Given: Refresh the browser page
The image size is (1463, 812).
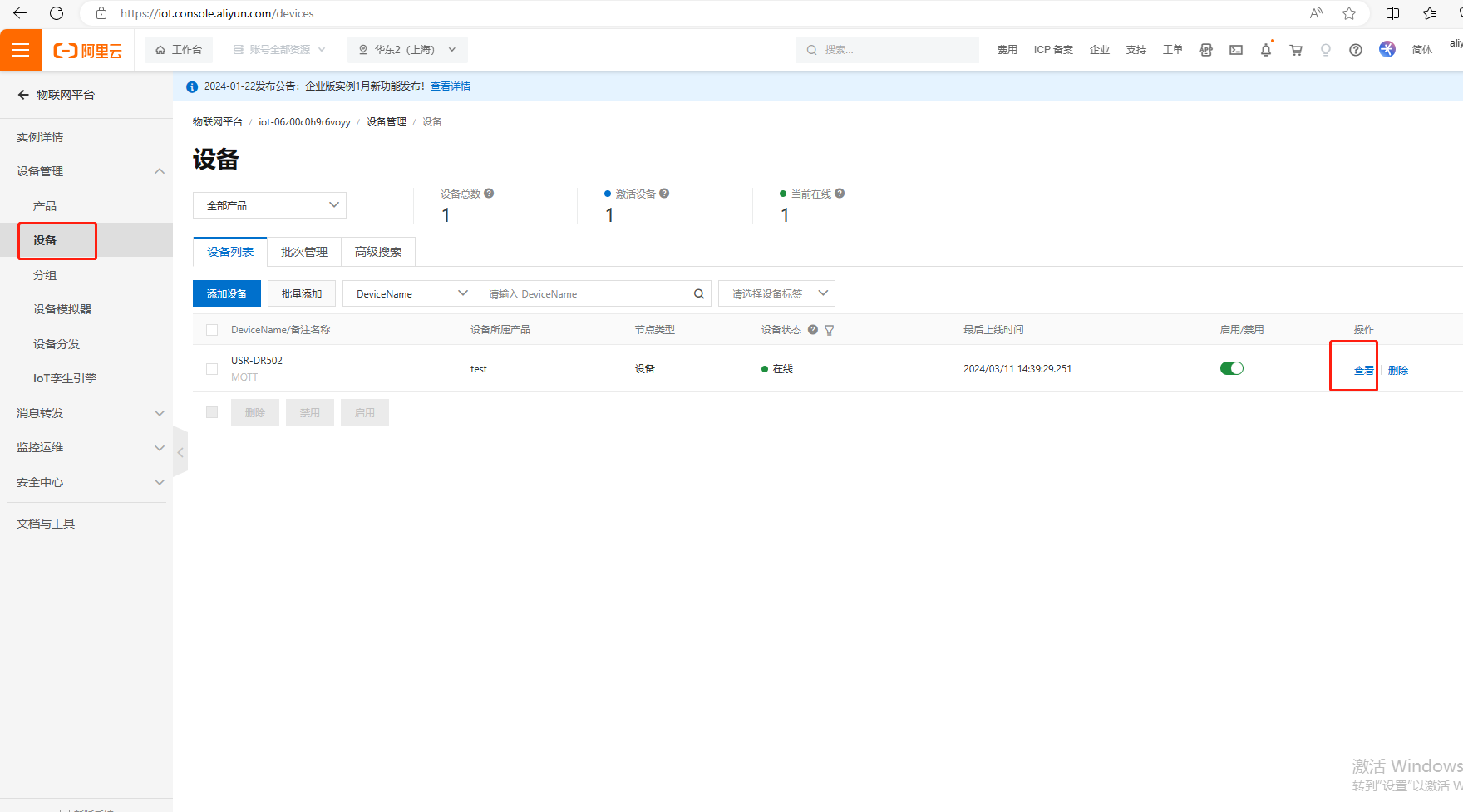Looking at the screenshot, I should pos(57,13).
